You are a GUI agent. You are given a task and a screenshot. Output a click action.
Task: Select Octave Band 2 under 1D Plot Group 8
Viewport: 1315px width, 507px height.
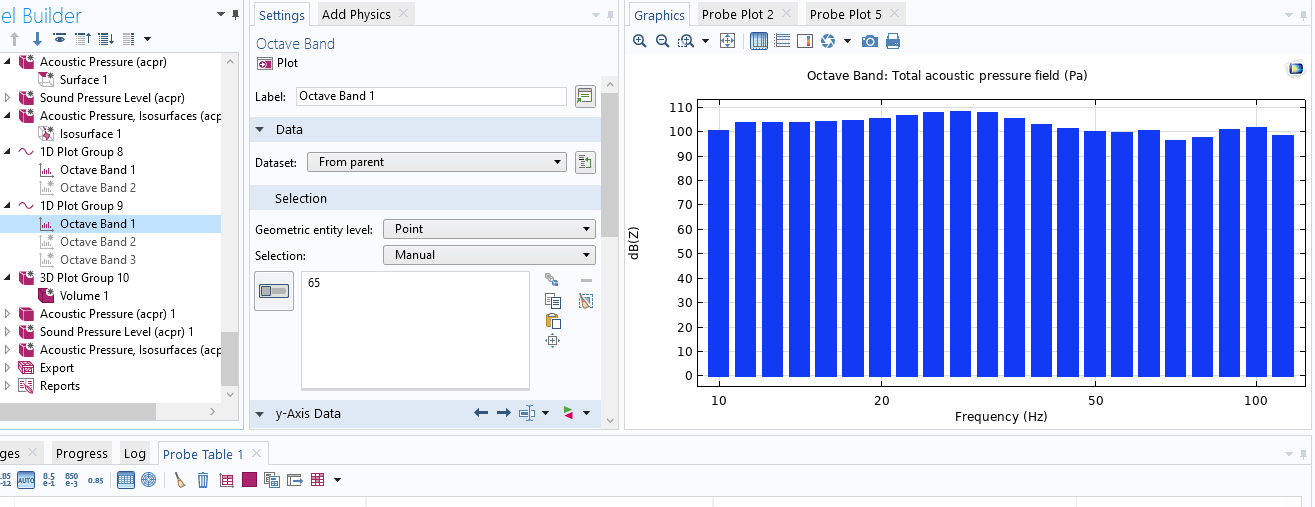pyautogui.click(x=97, y=188)
